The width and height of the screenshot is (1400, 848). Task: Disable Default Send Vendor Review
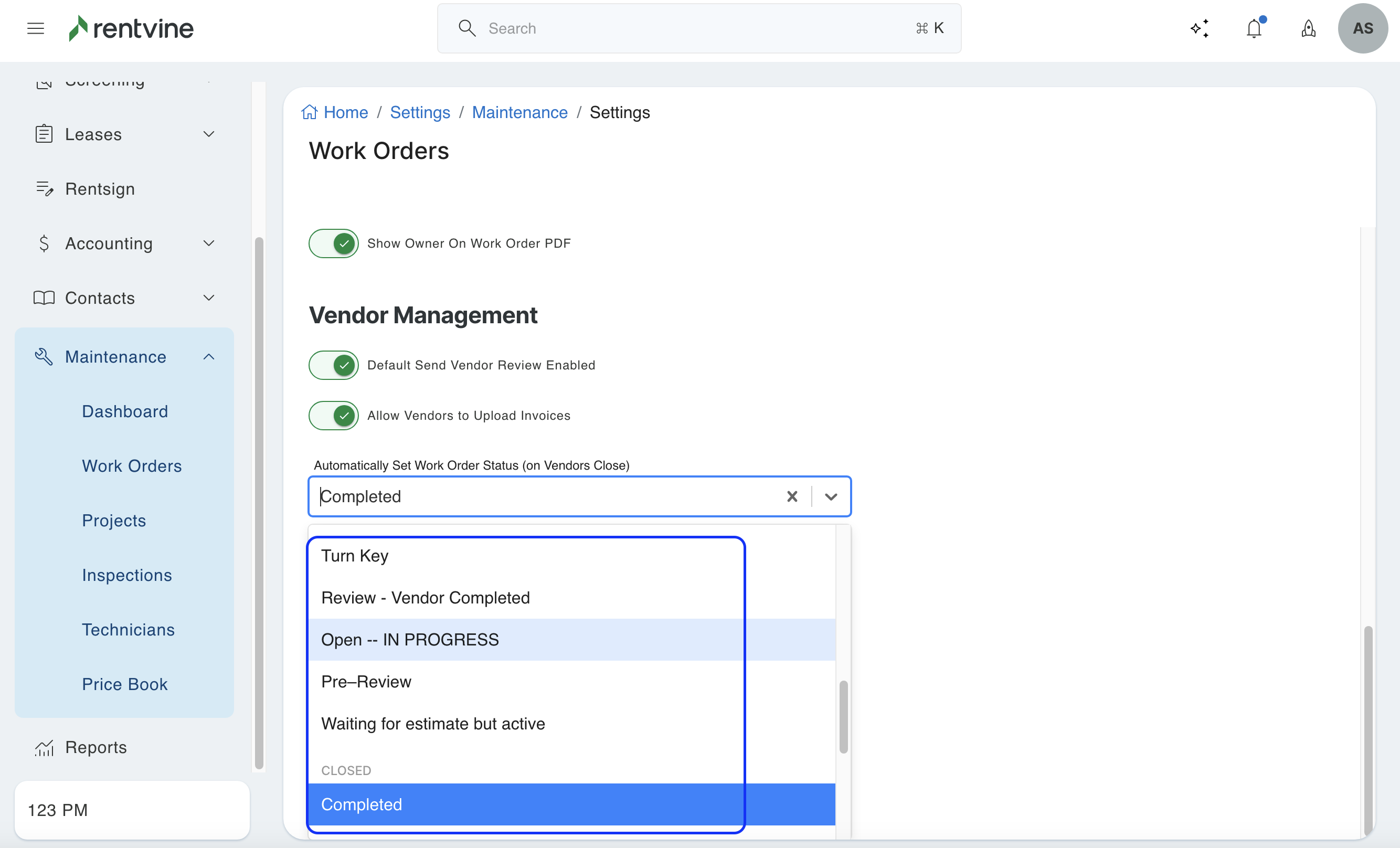[x=334, y=365]
